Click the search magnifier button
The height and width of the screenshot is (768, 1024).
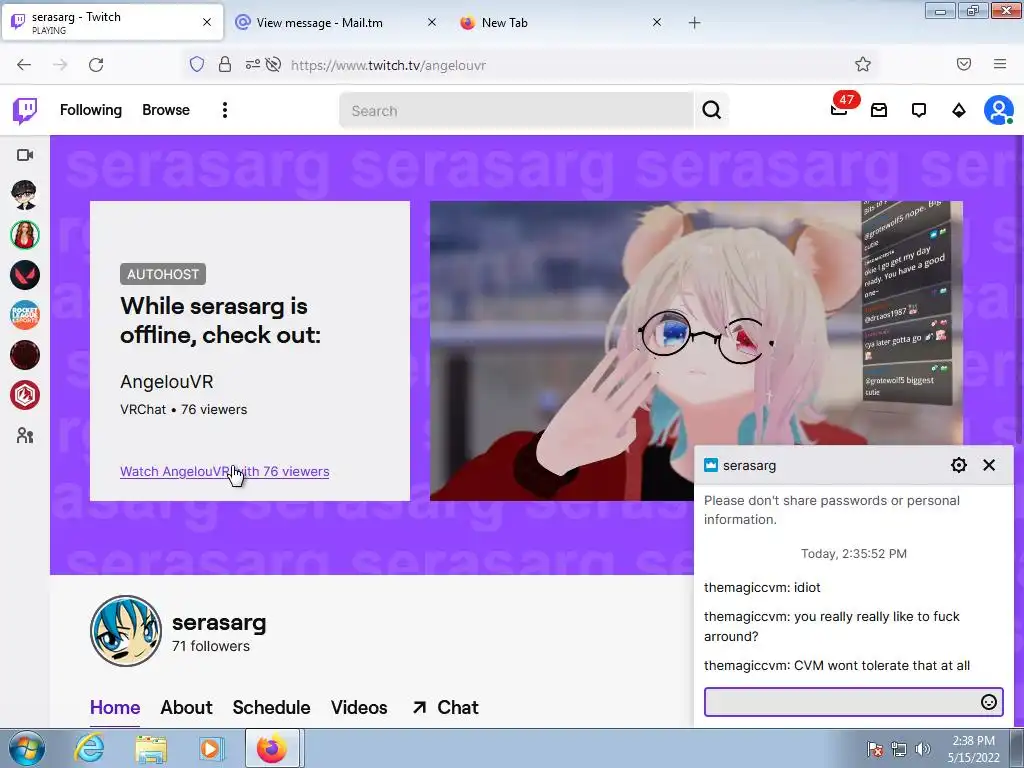tap(712, 110)
